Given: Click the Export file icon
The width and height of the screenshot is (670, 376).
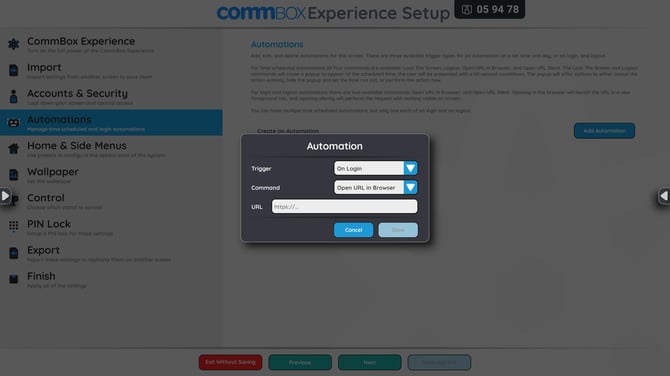Looking at the screenshot, I should [14, 253].
